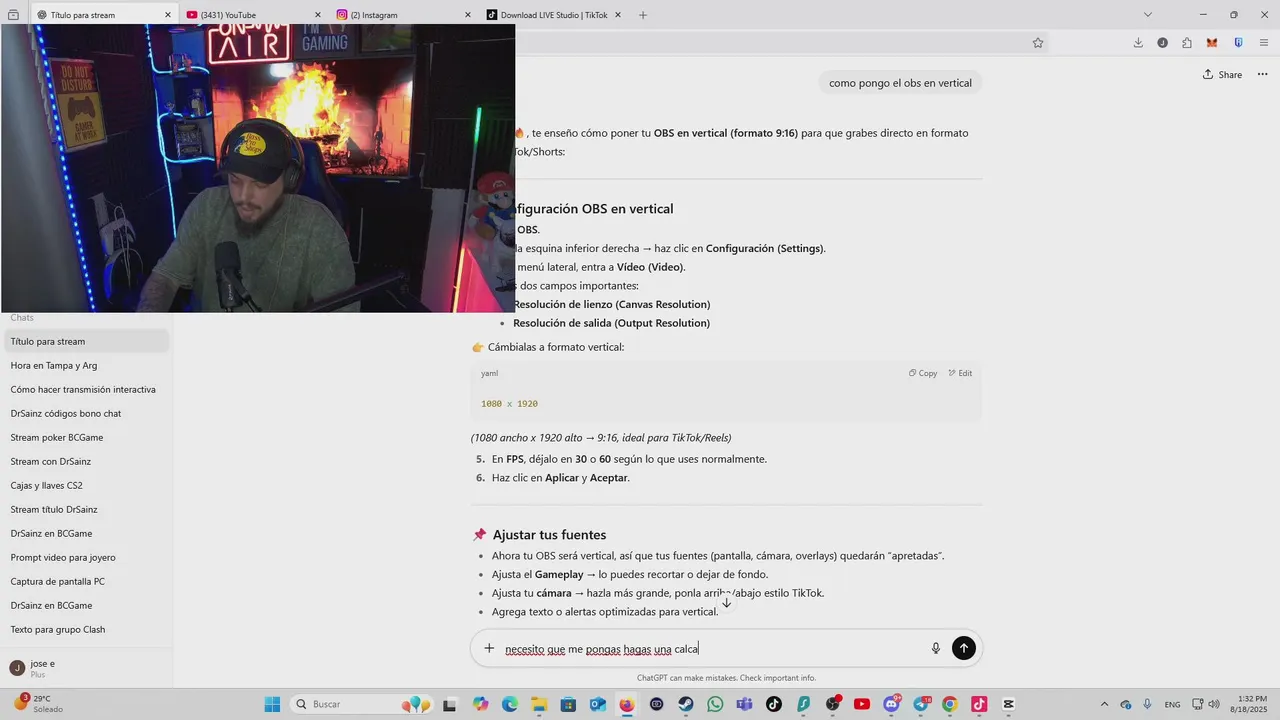Open Captura de pantalla PC chat
This screenshot has width=1280, height=720.
point(86,582)
